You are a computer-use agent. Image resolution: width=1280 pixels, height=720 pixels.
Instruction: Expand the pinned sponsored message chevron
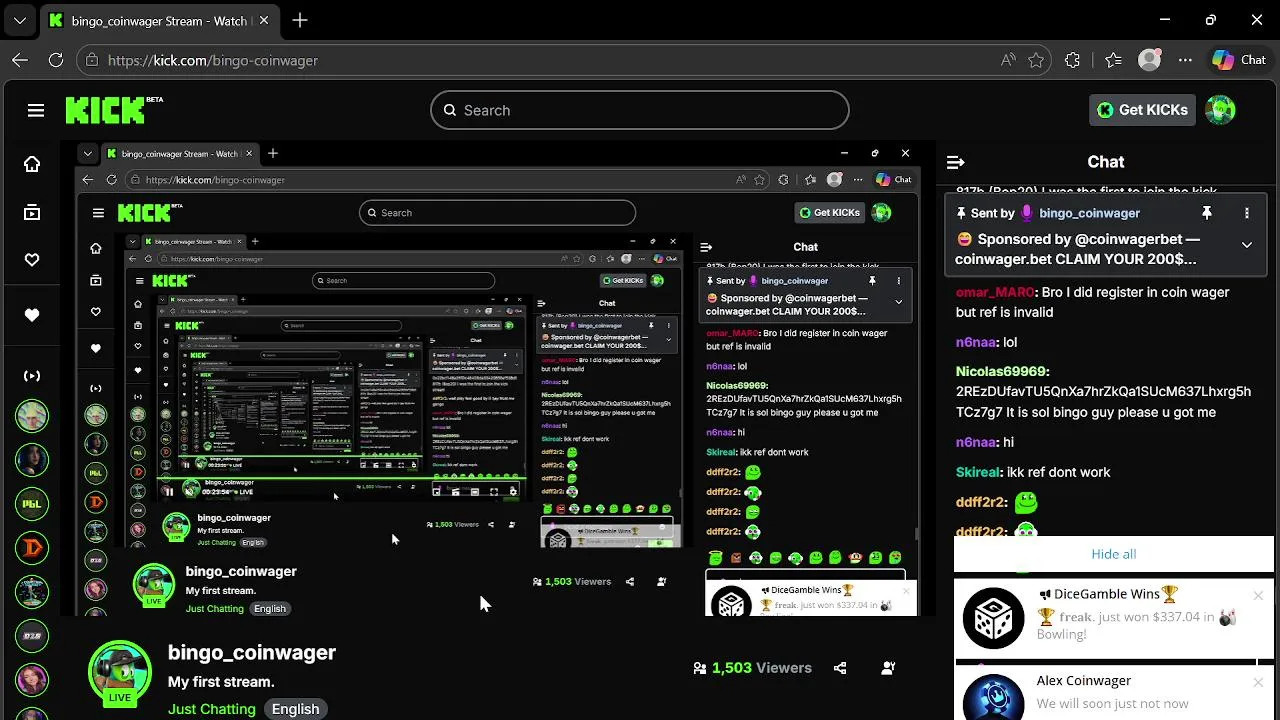1247,245
